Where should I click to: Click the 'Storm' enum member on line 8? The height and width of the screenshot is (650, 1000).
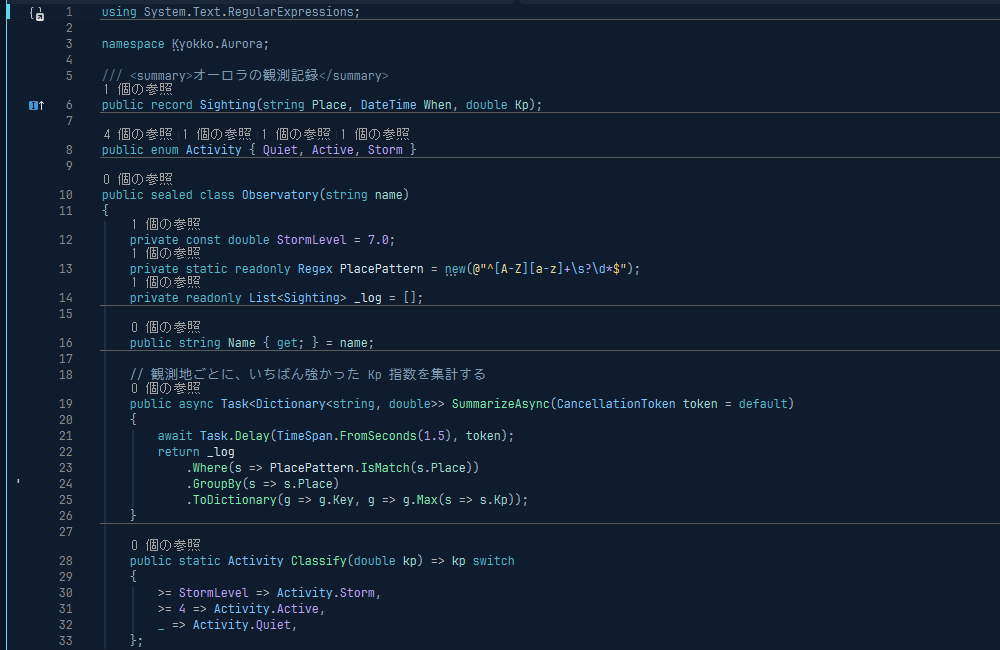pyautogui.click(x=385, y=150)
